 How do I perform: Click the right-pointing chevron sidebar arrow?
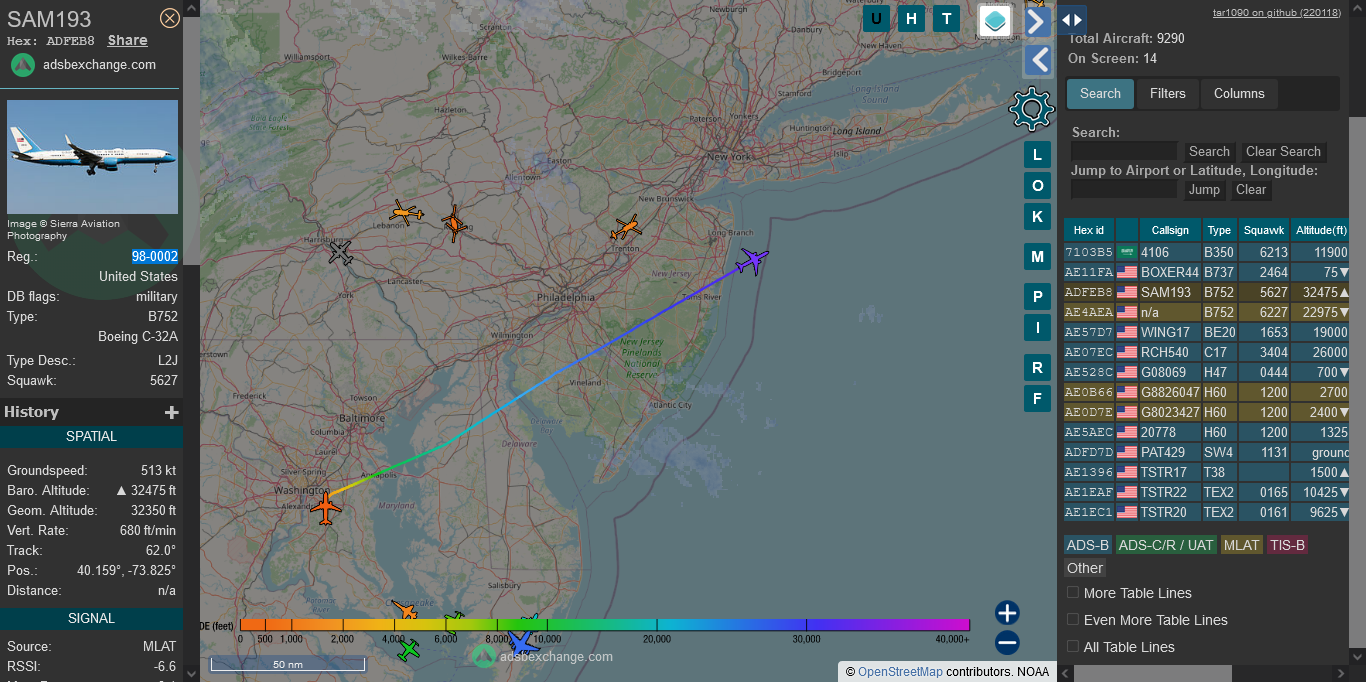click(x=1038, y=21)
